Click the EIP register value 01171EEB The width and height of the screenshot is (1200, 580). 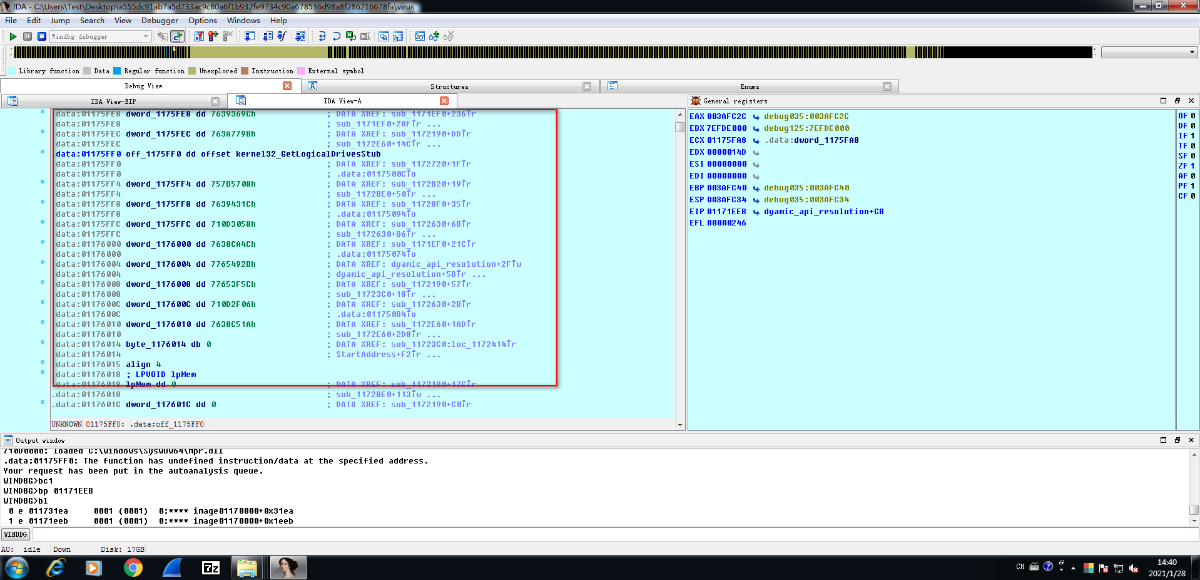pyautogui.click(x=728, y=212)
